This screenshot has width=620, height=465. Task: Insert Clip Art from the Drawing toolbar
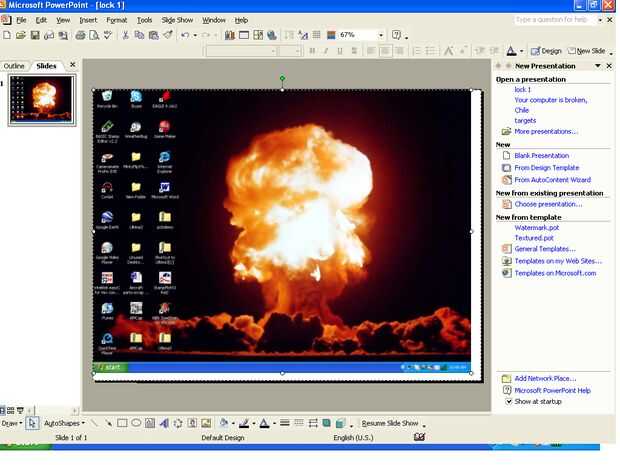coord(192,423)
